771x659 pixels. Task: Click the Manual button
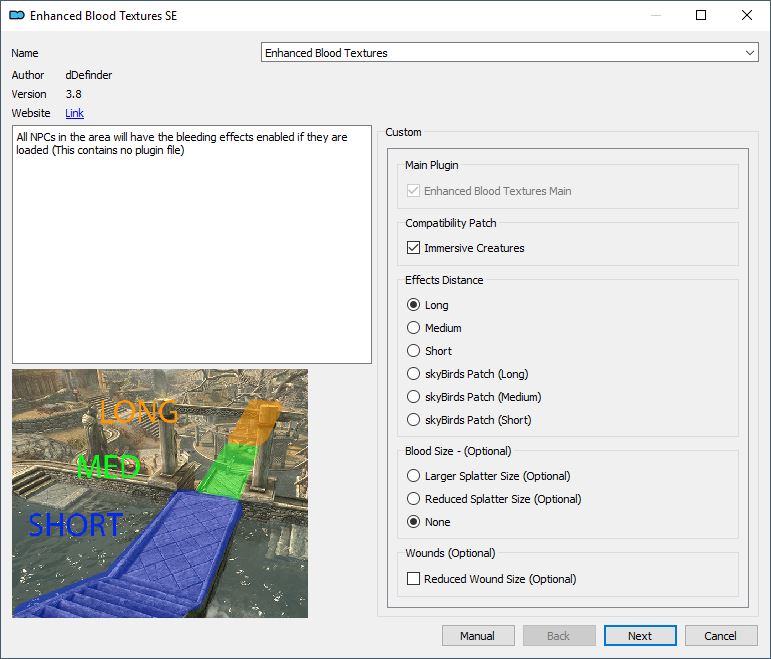click(478, 636)
